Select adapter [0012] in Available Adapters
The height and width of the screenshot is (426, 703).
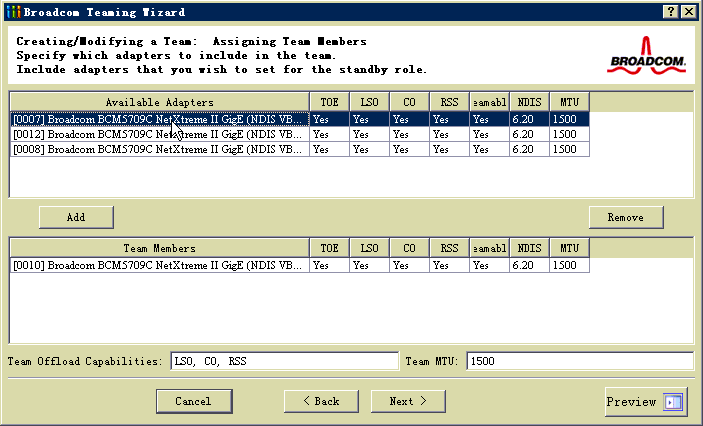coord(160,135)
